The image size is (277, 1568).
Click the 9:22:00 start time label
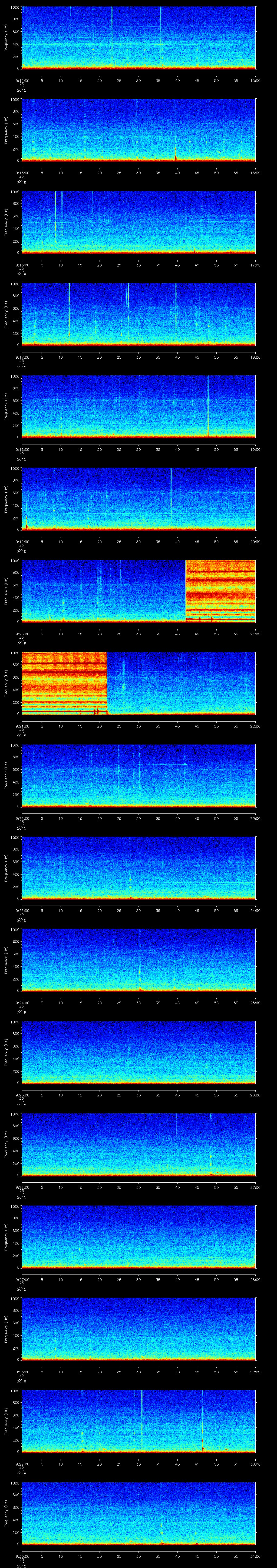pyautogui.click(x=22, y=818)
